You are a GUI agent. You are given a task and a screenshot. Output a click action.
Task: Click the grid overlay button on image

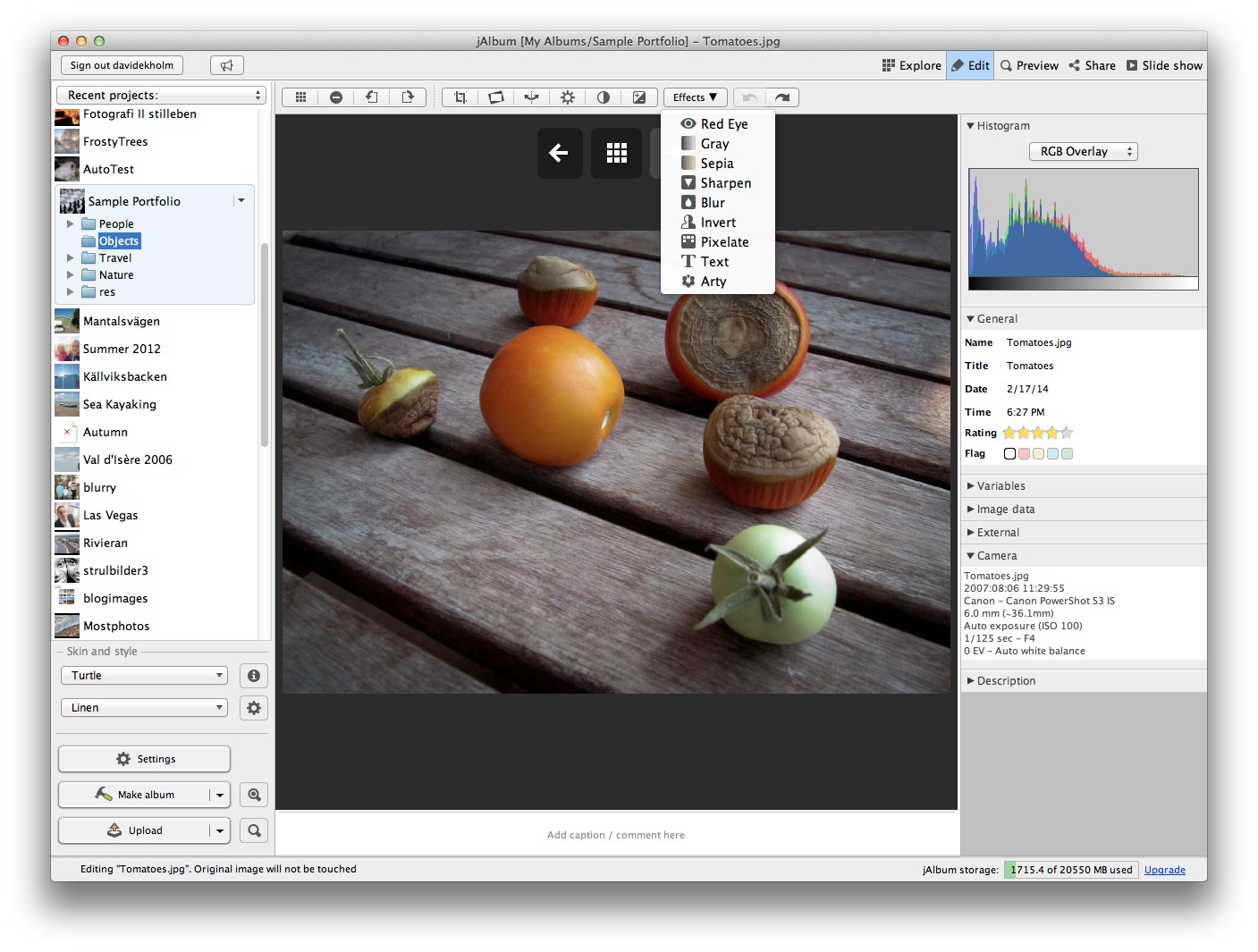[x=617, y=153]
